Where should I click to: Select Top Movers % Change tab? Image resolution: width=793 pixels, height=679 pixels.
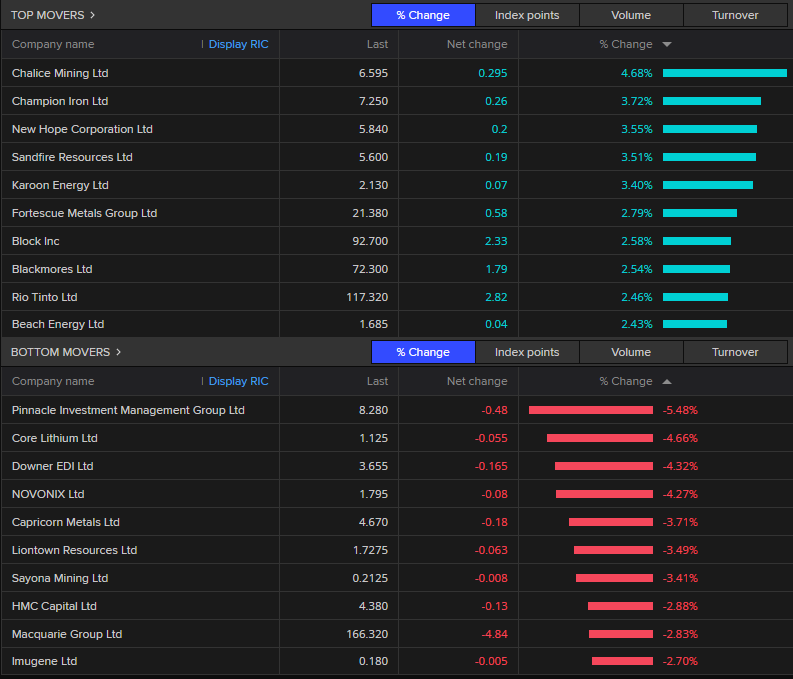[423, 15]
